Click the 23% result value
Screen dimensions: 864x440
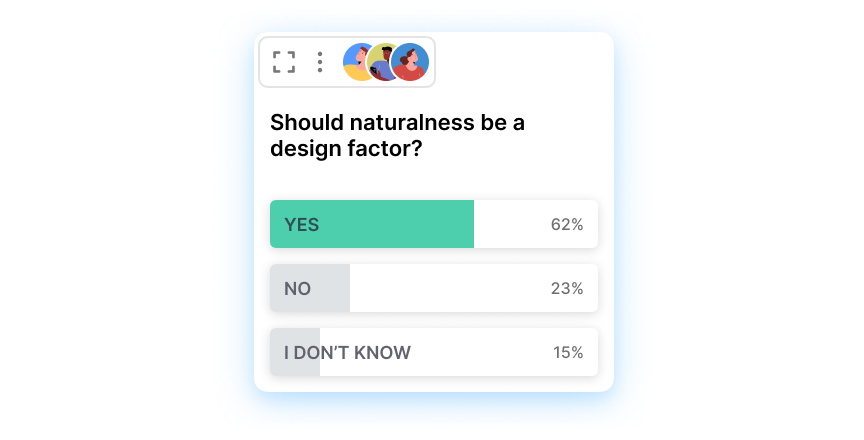(567, 288)
